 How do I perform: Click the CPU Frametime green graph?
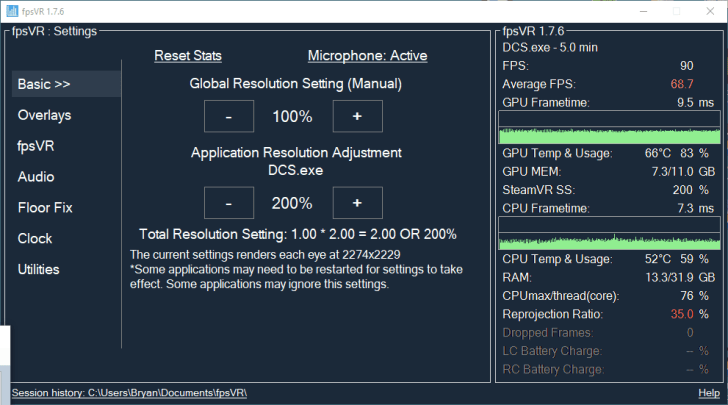[x=609, y=234]
